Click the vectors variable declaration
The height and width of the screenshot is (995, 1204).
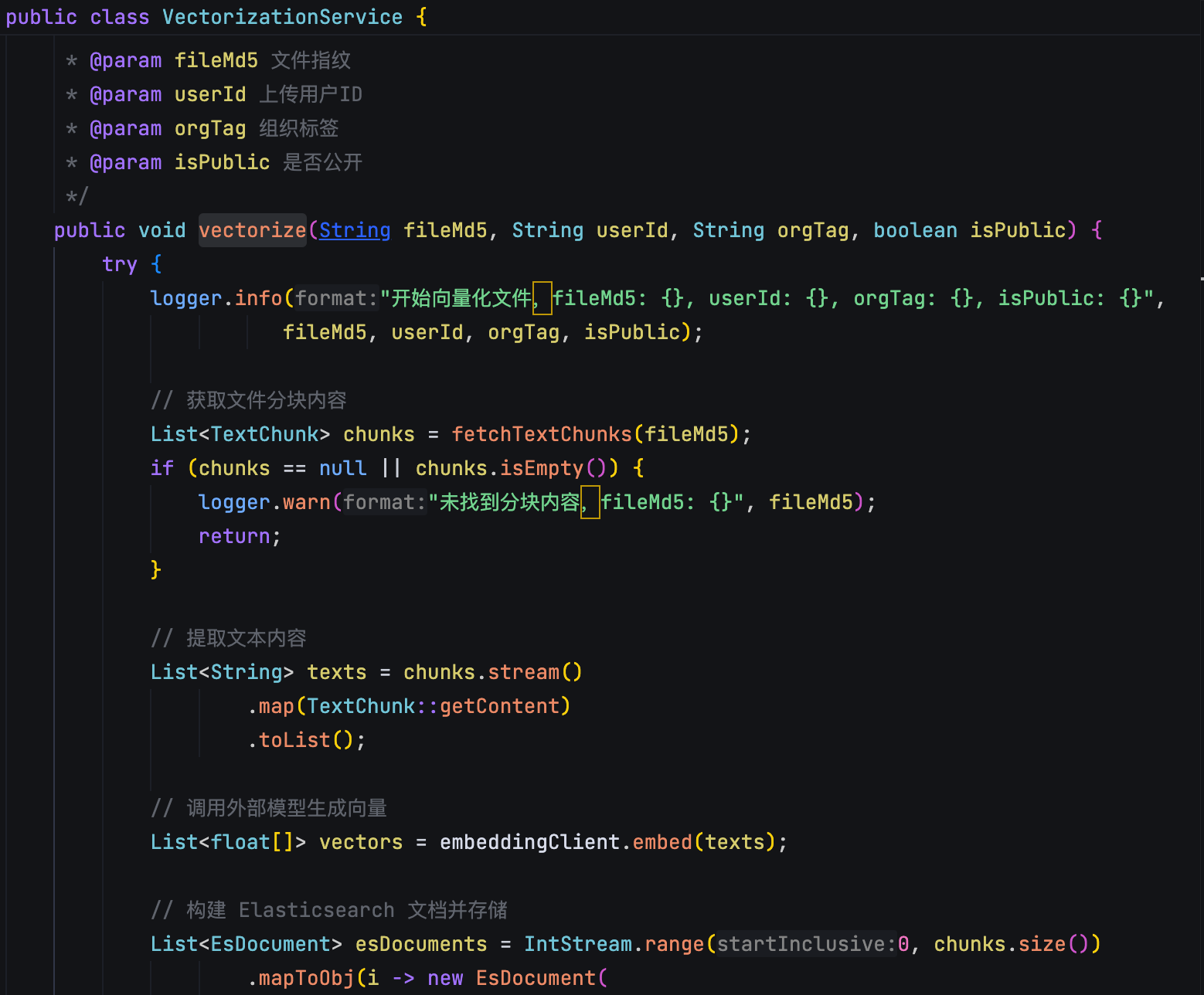[x=361, y=842]
